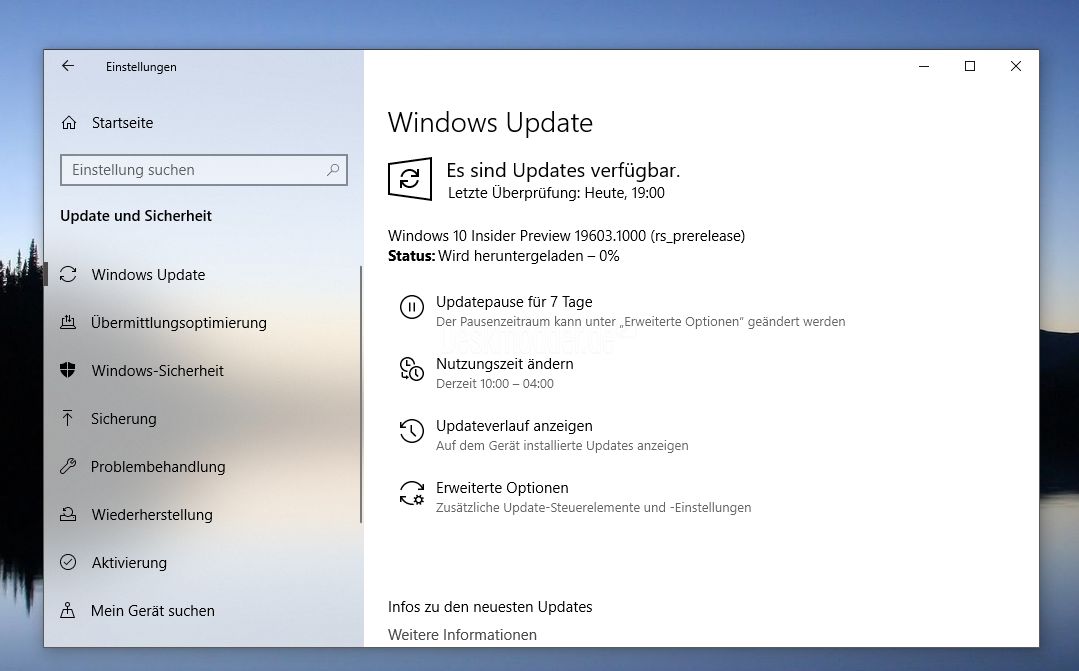Open Übermittlungsoptimierung in the sidebar
Viewport: 1079px width, 671px height.
(x=178, y=323)
